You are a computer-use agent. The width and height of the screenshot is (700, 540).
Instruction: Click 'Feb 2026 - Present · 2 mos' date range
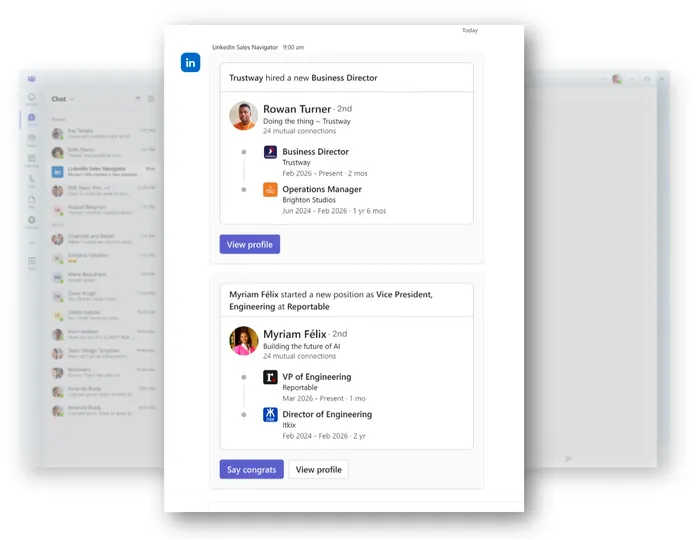pos(325,173)
